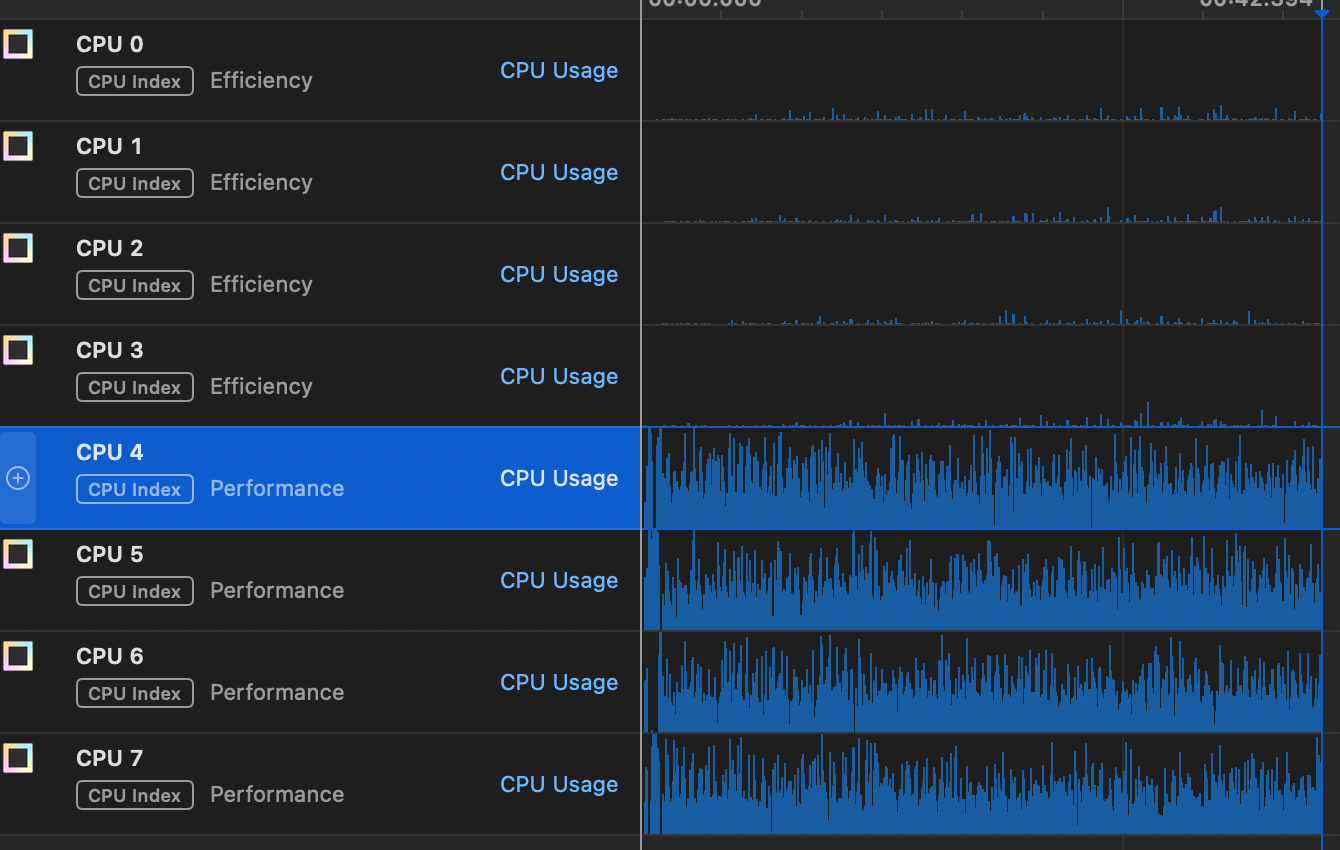The width and height of the screenshot is (1340, 850).
Task: Click the CPU Index badge under CPU 7
Action: pyautogui.click(x=135, y=796)
